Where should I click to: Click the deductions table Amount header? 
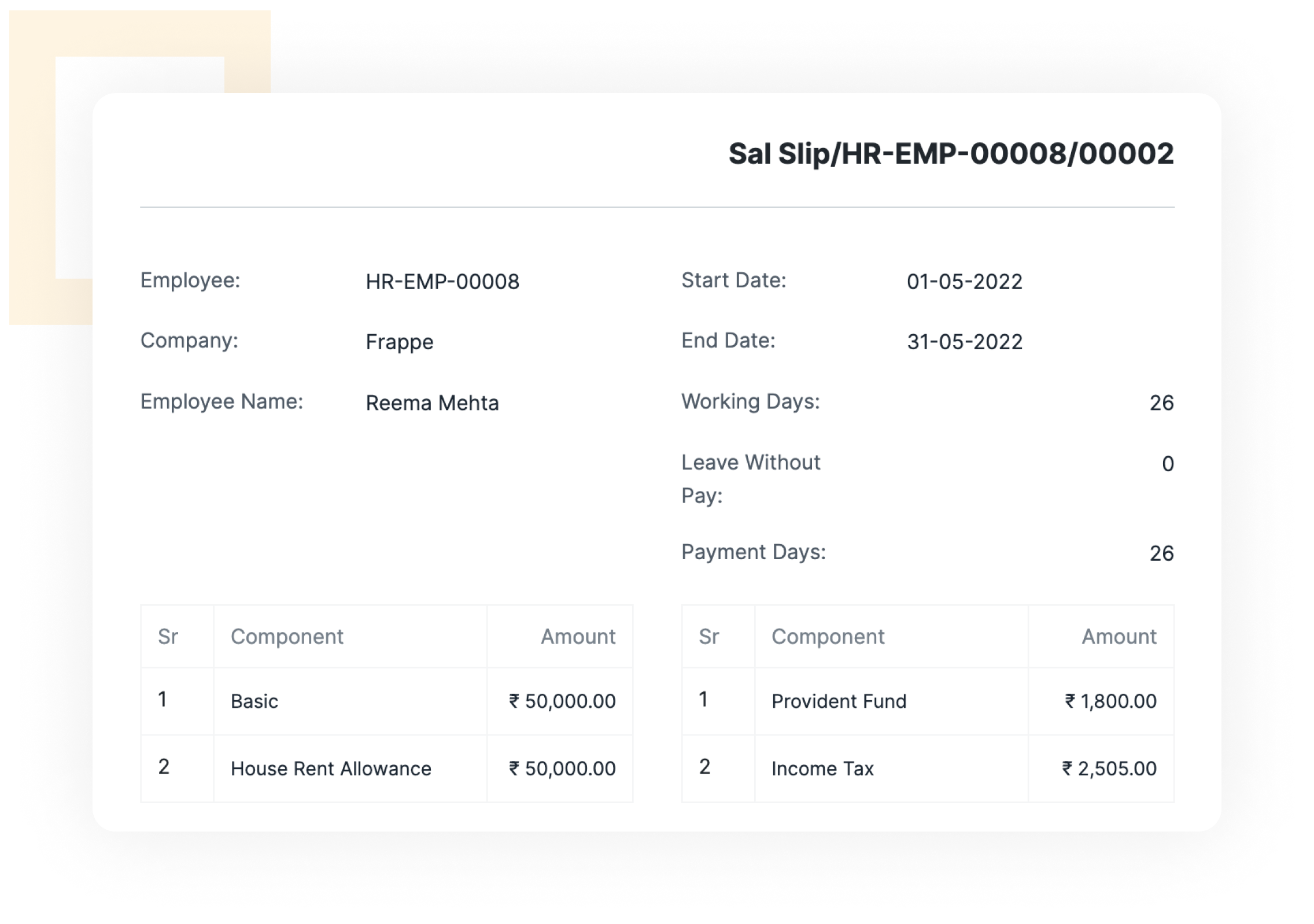[1119, 637]
